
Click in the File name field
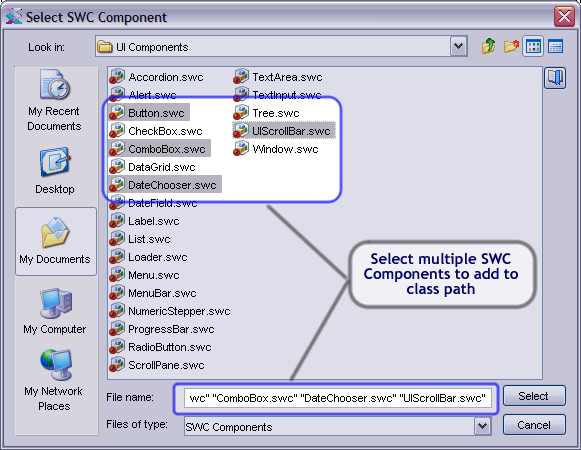[x=338, y=398]
